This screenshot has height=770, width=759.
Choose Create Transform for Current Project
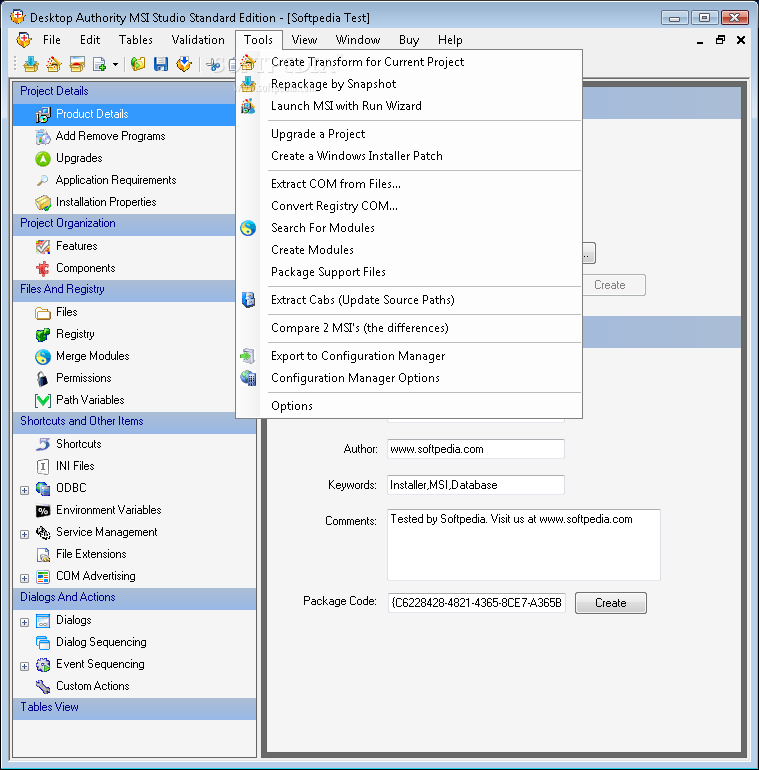(409, 62)
